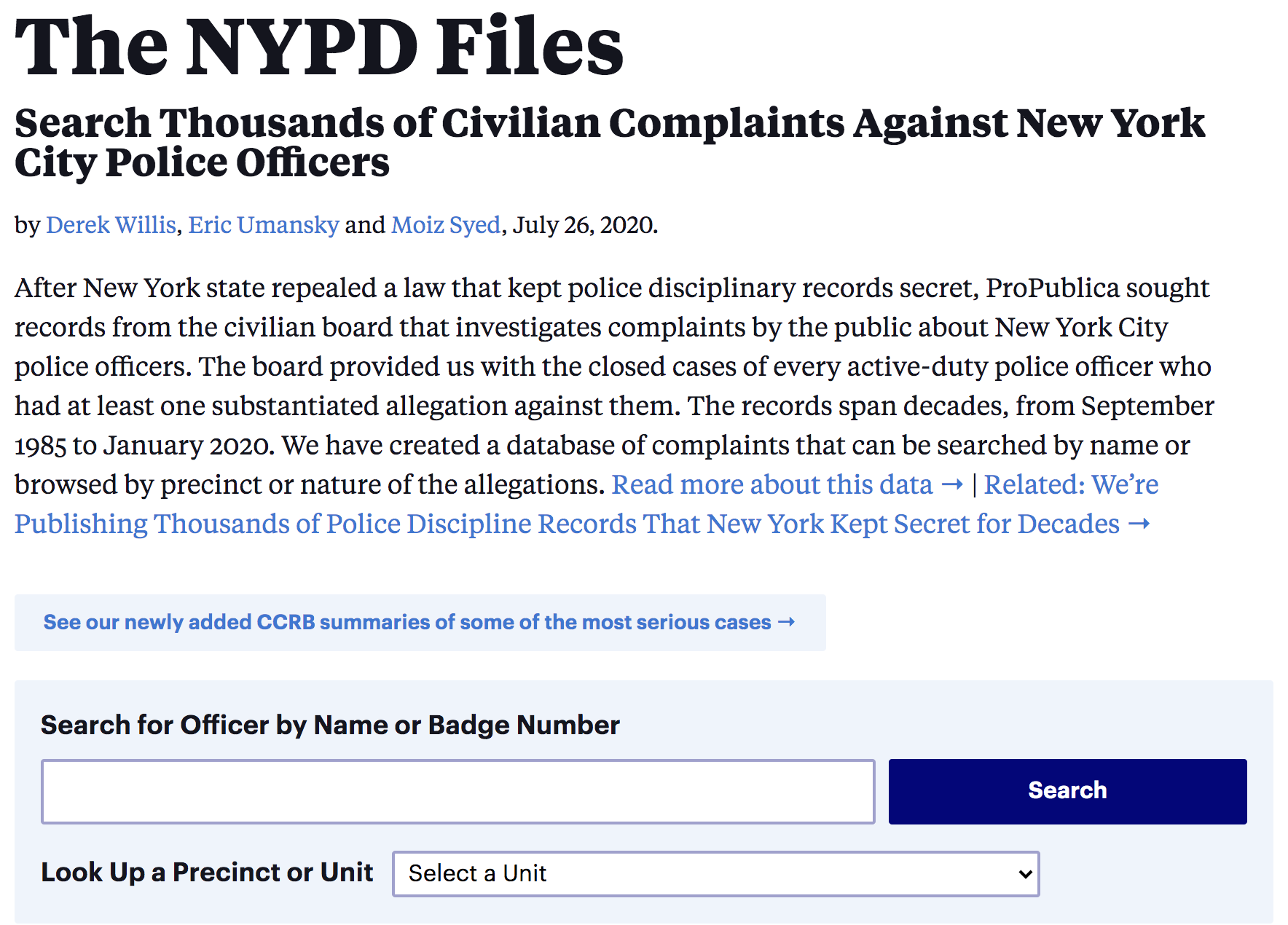Click the chevron arrow on the unit dropdown
1288x925 pixels.
1026,874
